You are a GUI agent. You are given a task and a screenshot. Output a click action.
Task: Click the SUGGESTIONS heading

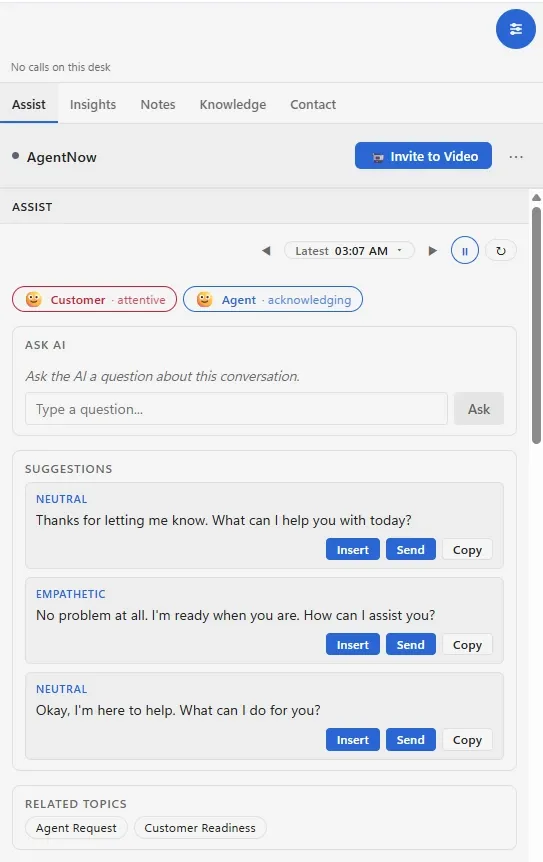coord(69,469)
